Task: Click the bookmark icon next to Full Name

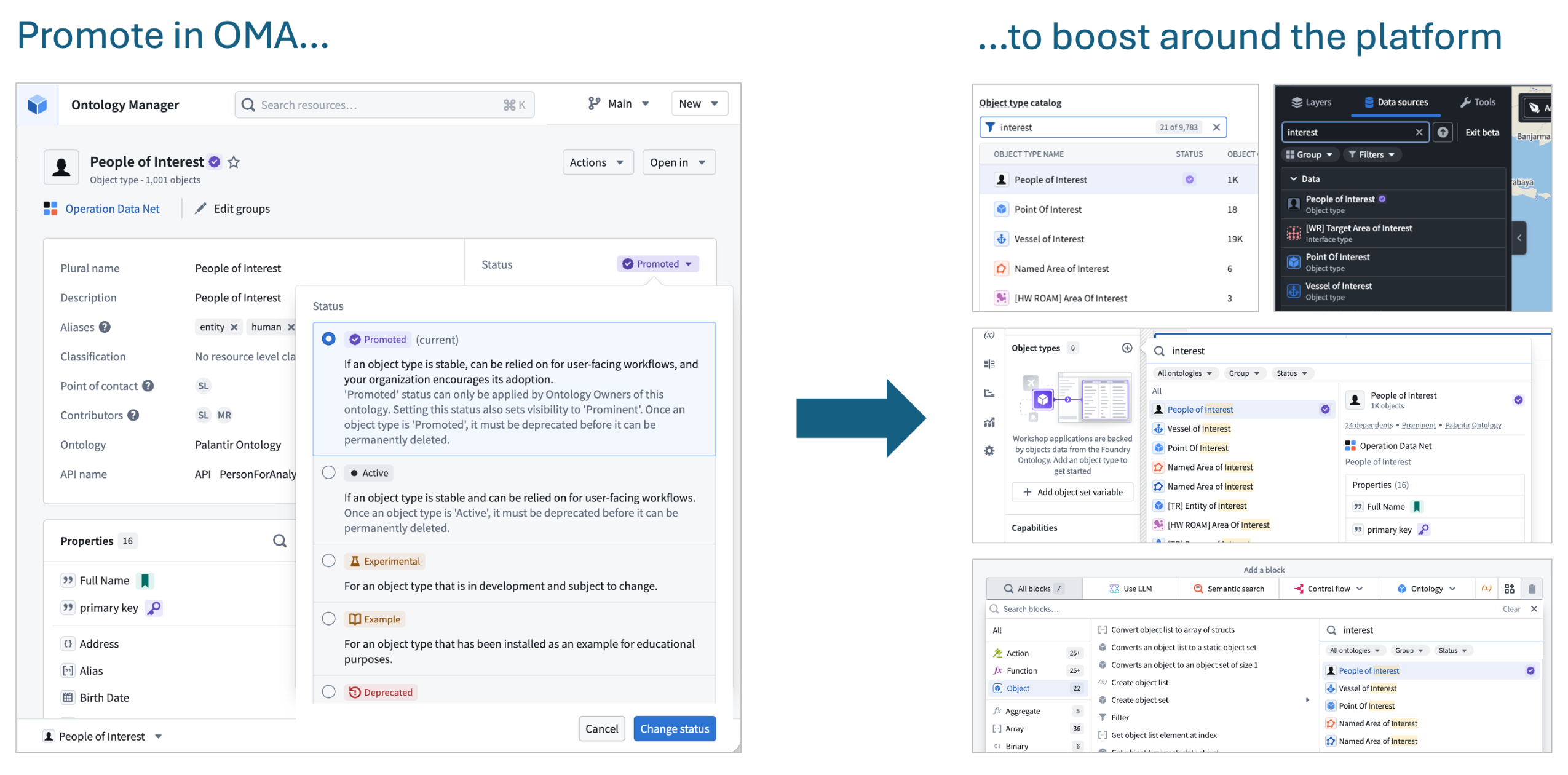Action: click(145, 580)
